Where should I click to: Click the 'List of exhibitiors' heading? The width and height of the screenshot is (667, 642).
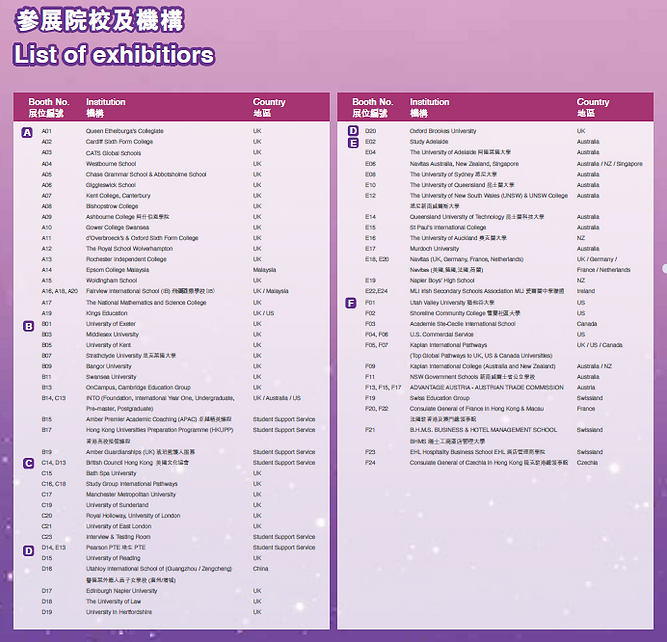pyautogui.click(x=114, y=55)
